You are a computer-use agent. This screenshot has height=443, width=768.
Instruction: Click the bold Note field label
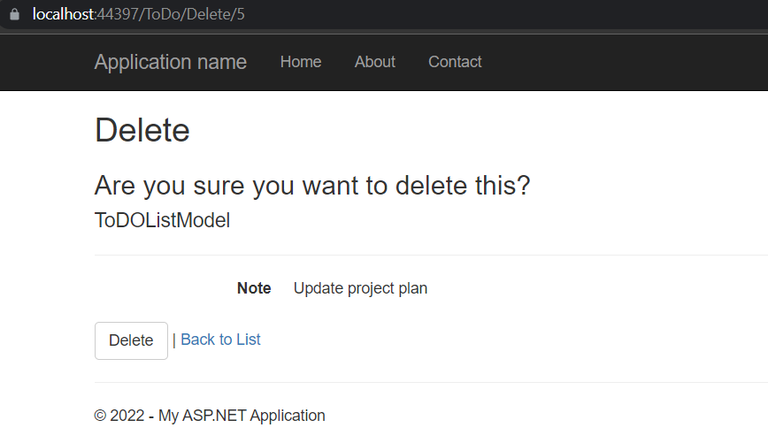(x=254, y=288)
